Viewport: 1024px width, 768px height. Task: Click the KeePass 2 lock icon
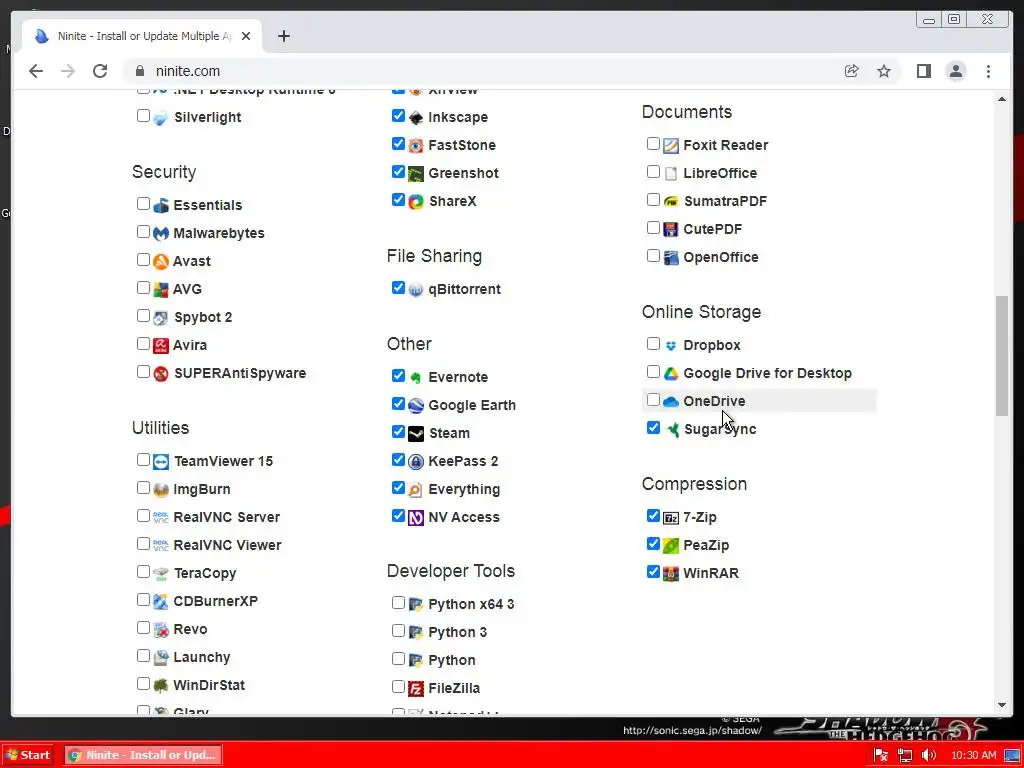[415, 462]
